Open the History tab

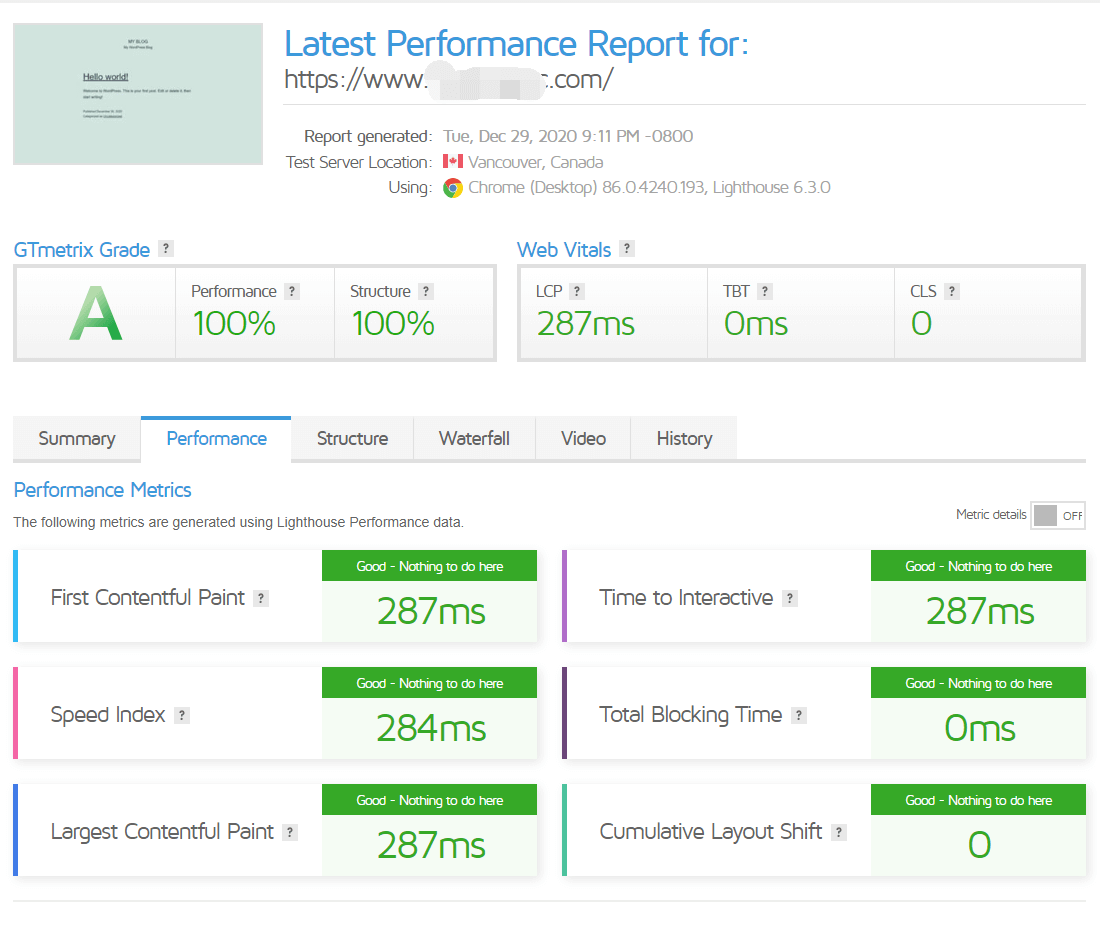pos(684,438)
